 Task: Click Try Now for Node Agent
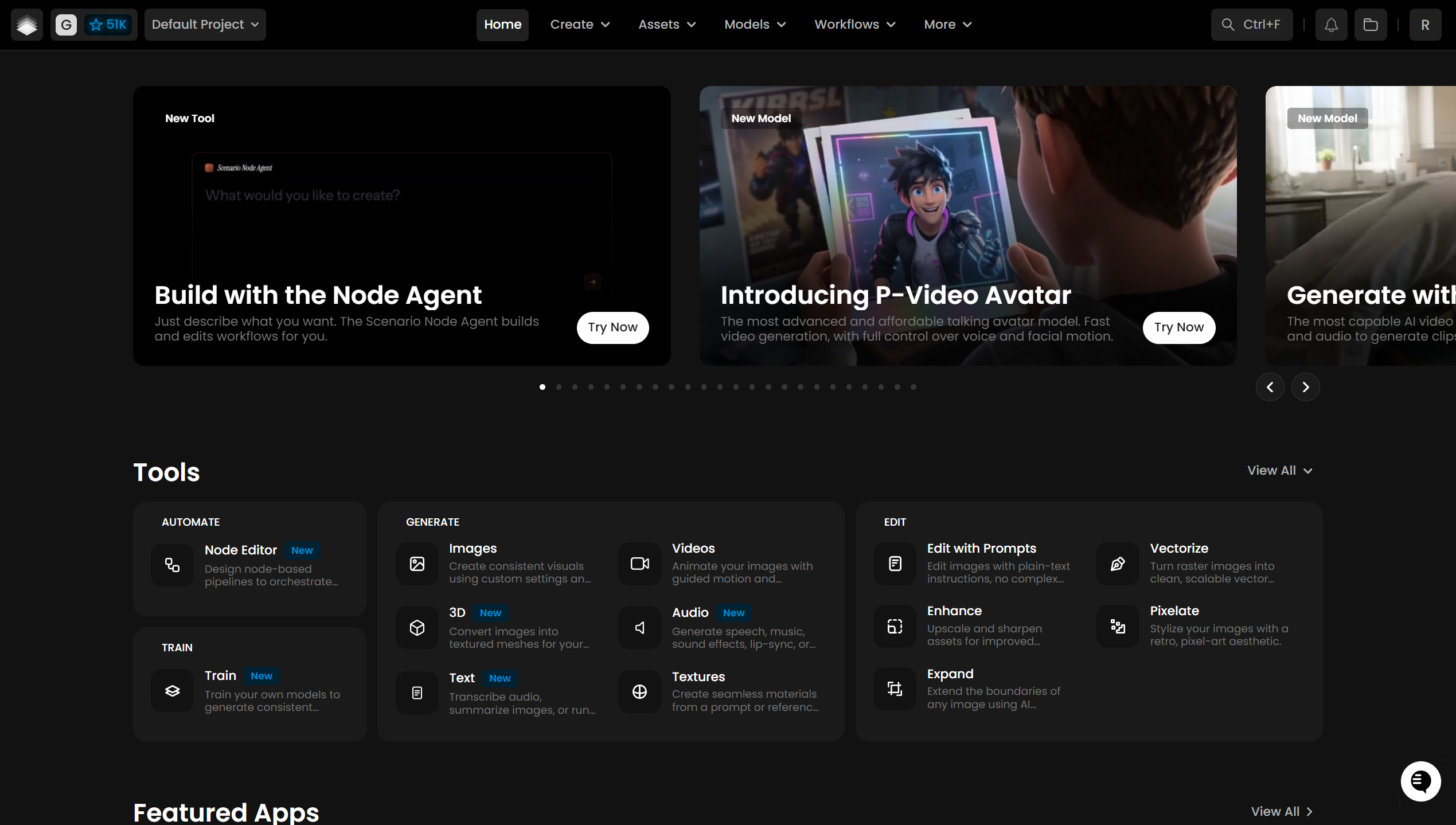click(612, 327)
